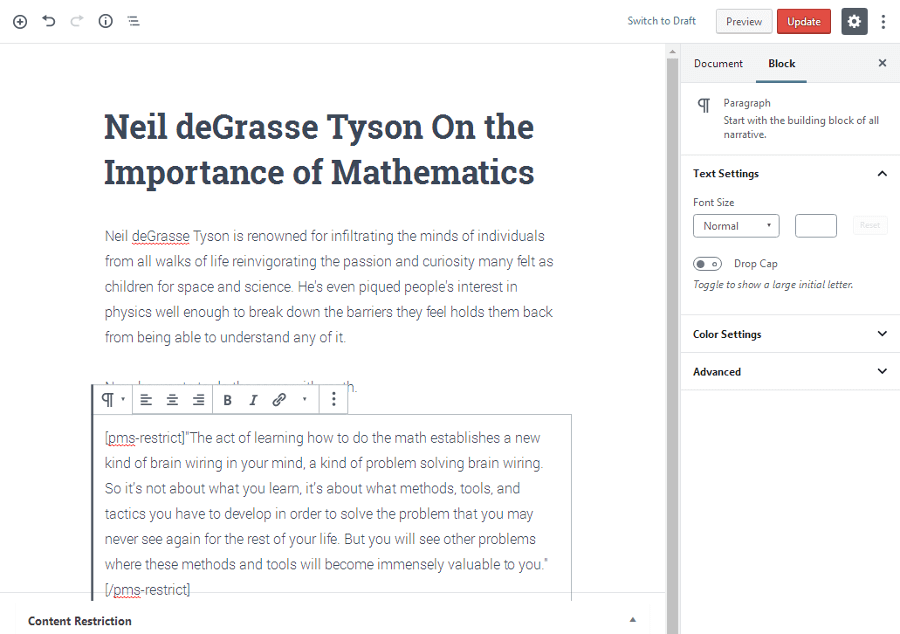Viewport: 900px width, 634px height.
Task: Open content structure info icon
Action: pyautogui.click(x=106, y=21)
